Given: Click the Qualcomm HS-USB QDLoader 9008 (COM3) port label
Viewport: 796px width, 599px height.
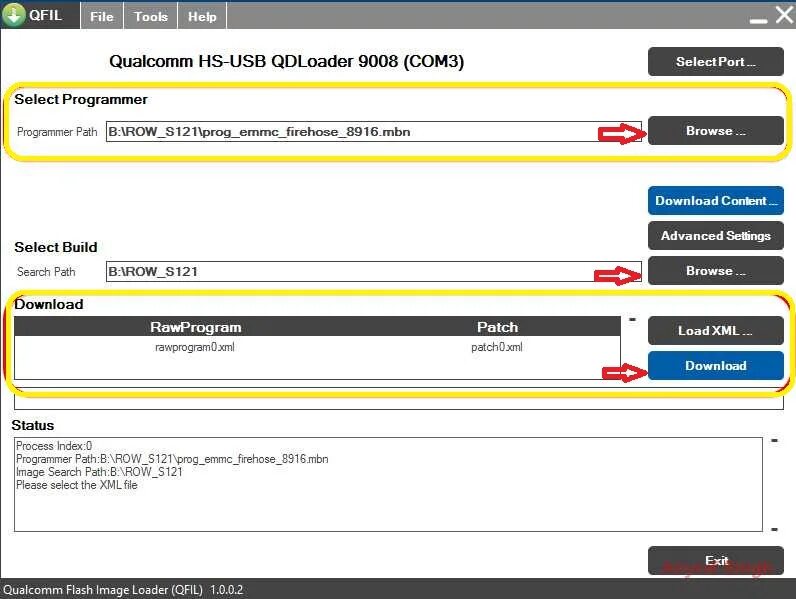Looking at the screenshot, I should [x=286, y=61].
